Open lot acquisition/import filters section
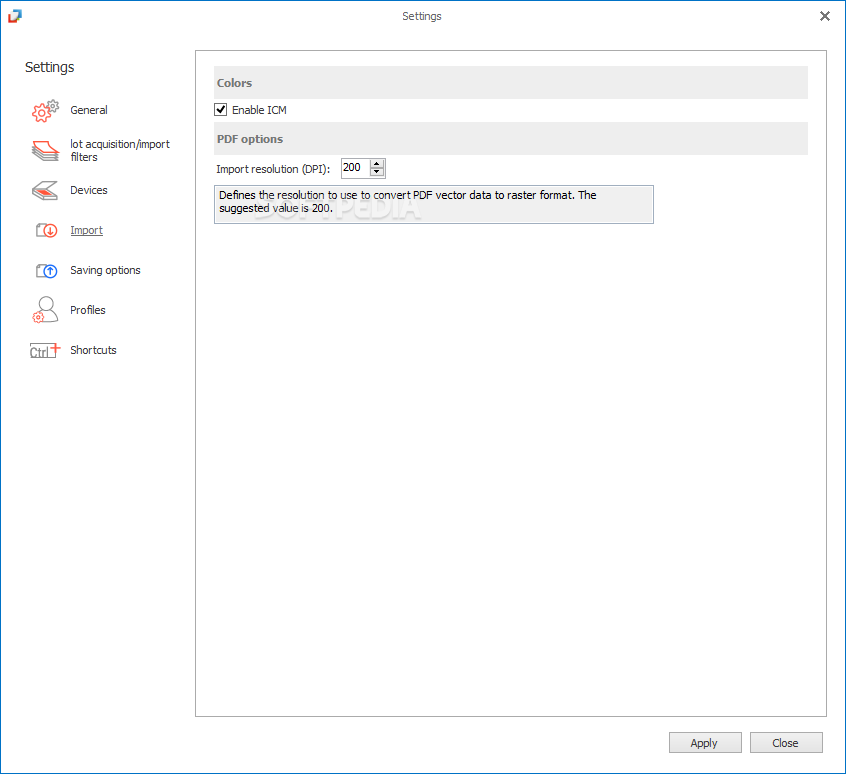Viewport: 846px width, 774px height. [x=120, y=150]
